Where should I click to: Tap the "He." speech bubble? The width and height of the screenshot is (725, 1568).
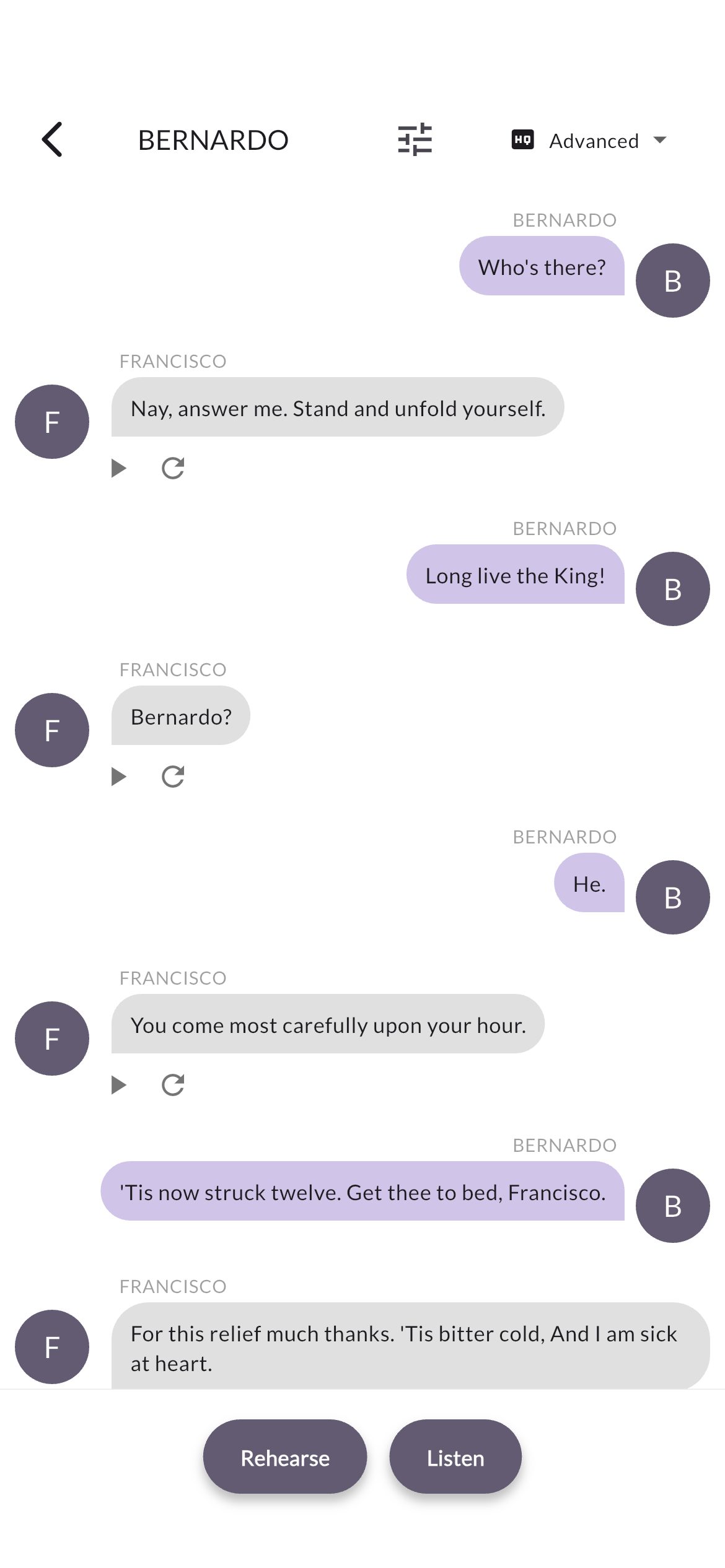point(589,883)
